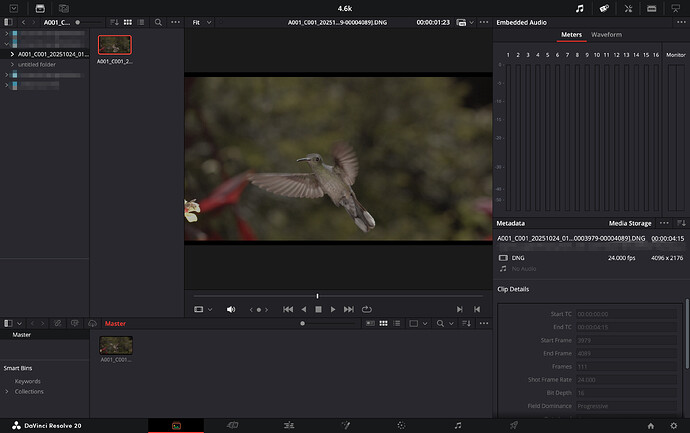Switch to the Edit page
The height and width of the screenshot is (433, 690).
pos(289,425)
